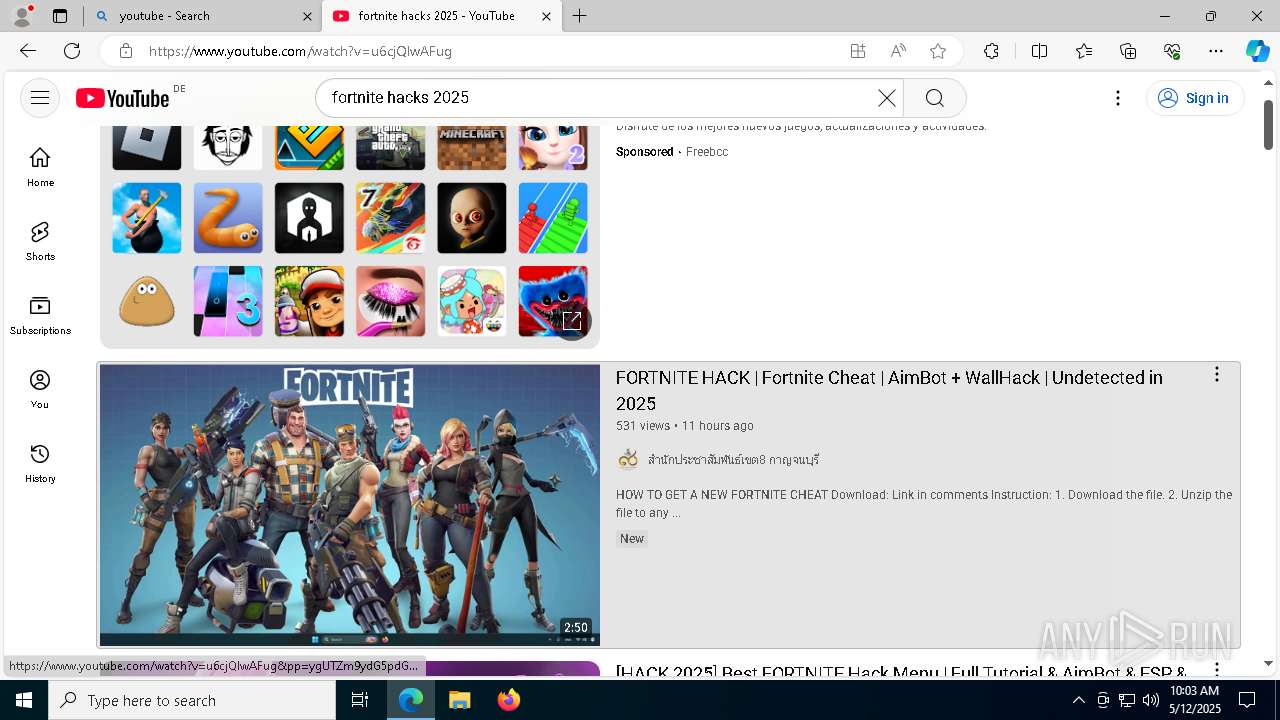Image resolution: width=1280 pixels, height=720 pixels.
Task: Click the YouTube logo
Action: point(123,98)
